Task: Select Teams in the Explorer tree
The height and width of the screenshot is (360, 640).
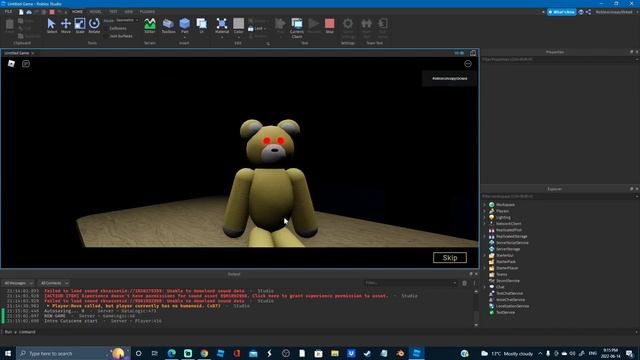Action: (502, 274)
